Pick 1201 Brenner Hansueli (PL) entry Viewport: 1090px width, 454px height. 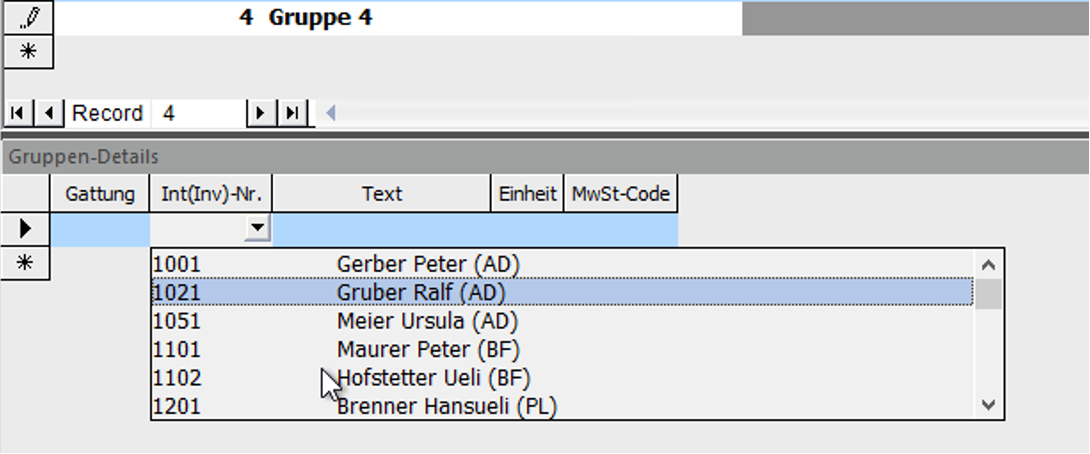click(x=562, y=406)
